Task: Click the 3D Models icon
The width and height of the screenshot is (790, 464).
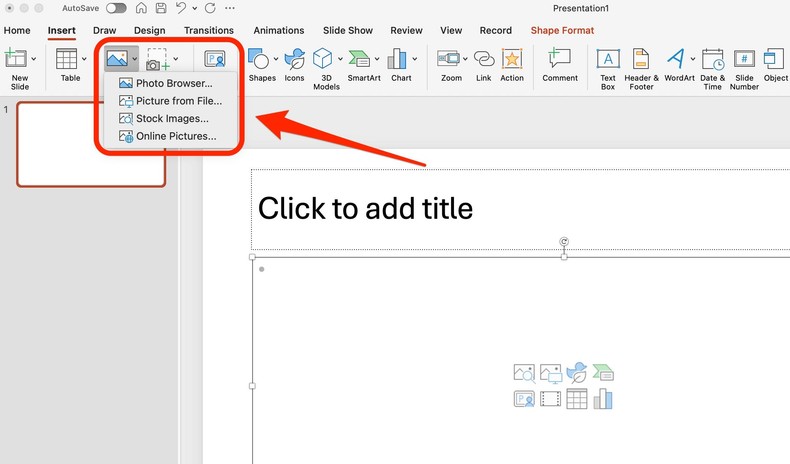Action: 324,60
